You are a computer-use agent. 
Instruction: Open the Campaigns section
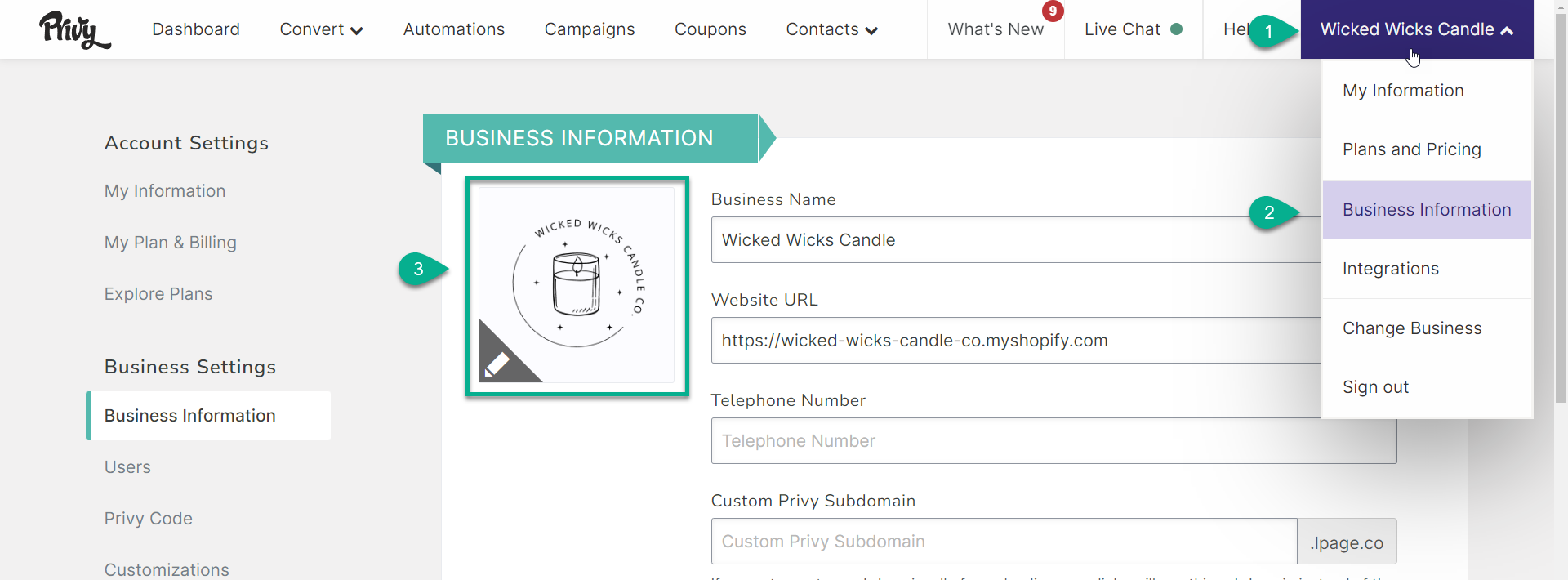point(590,29)
